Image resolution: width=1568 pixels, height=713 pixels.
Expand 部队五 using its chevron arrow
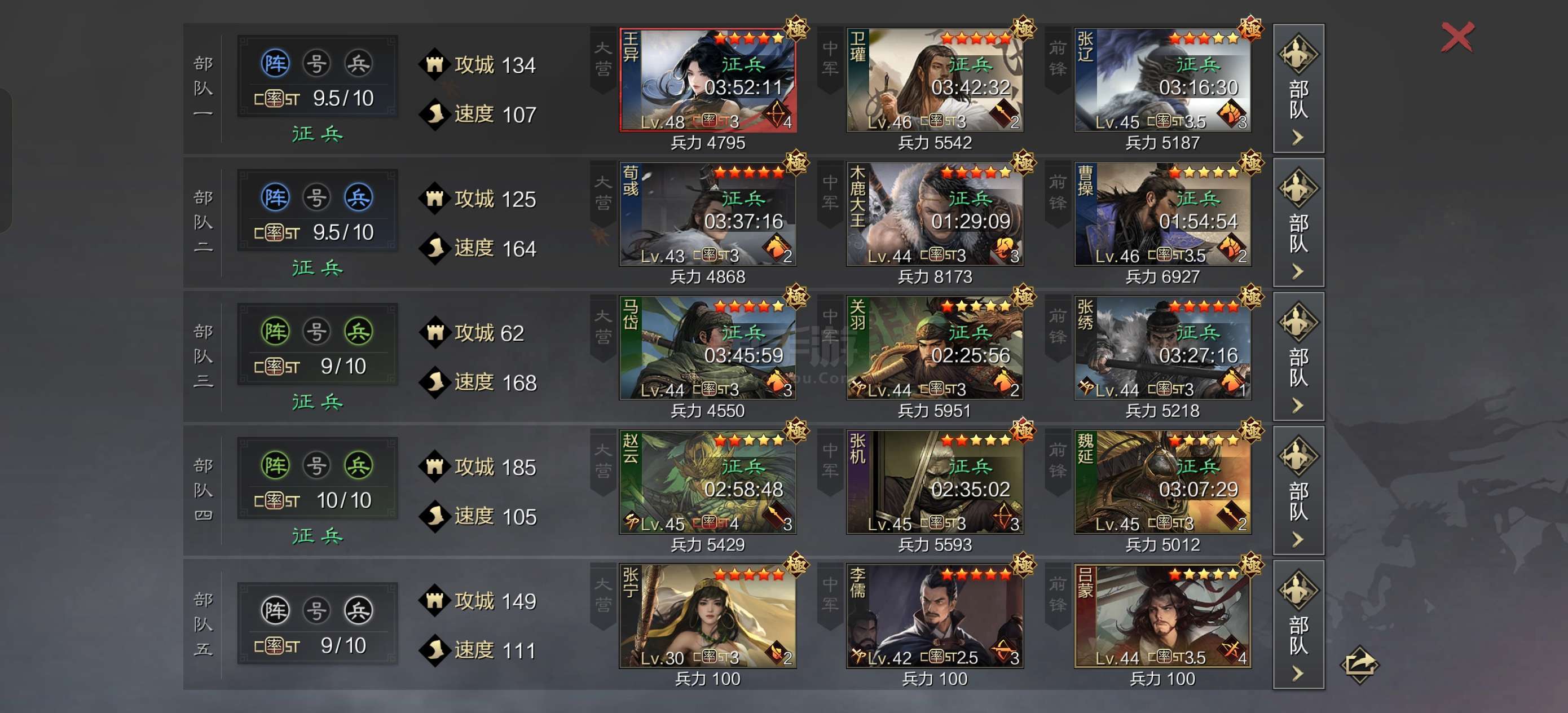point(1298,674)
